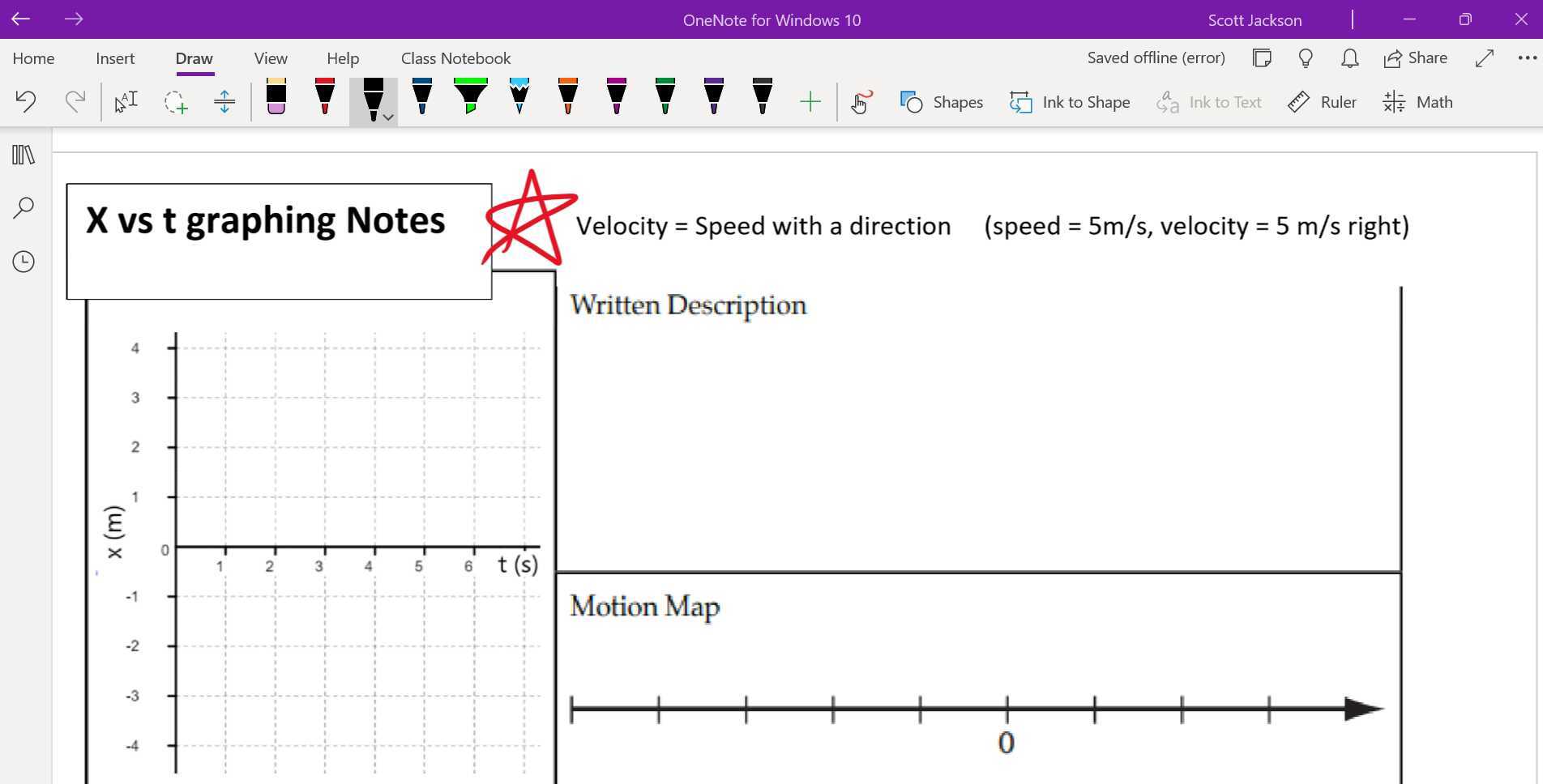Open the Shapes gallery
The height and width of the screenshot is (784, 1543).
tap(941, 102)
